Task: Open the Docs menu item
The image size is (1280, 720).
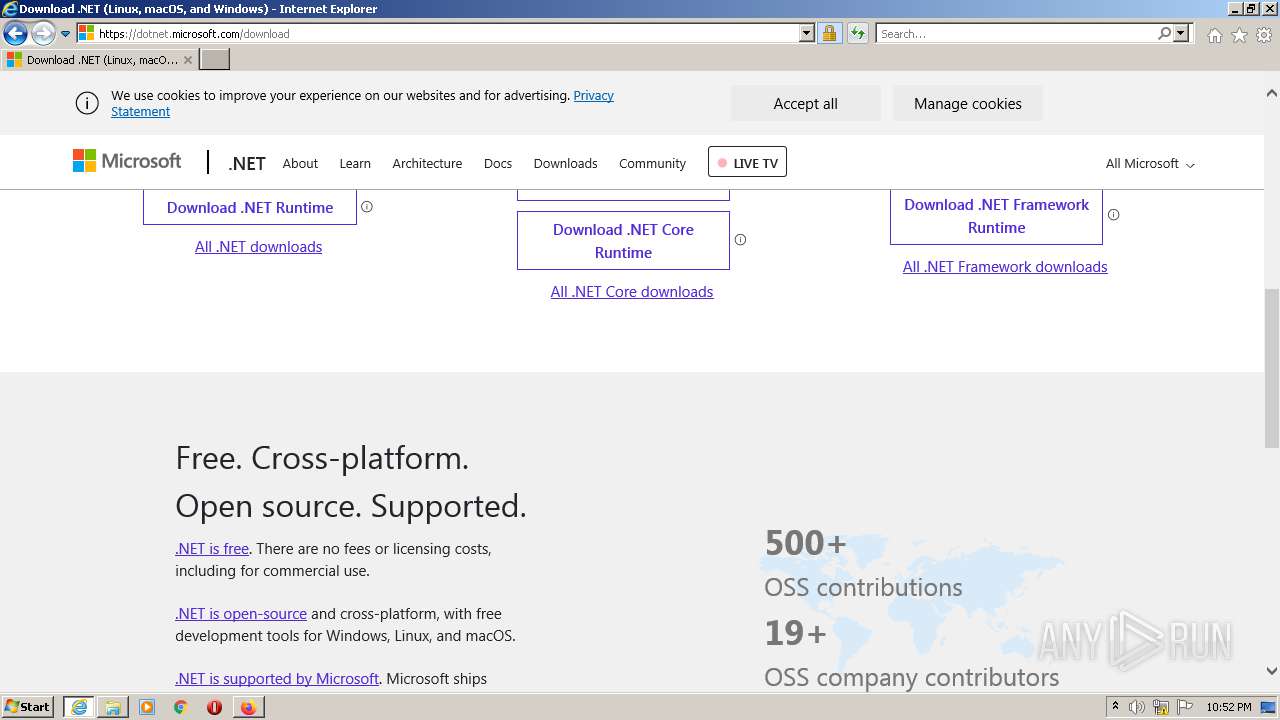Action: click(x=498, y=163)
